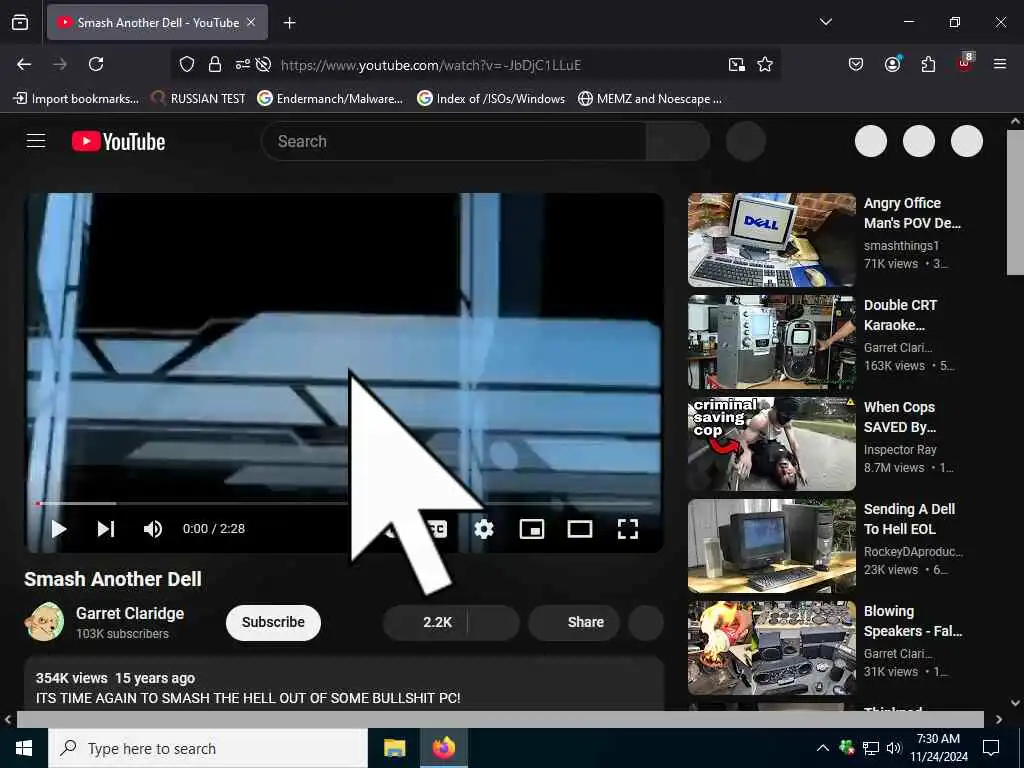Image resolution: width=1024 pixels, height=768 pixels.
Task: Close the Smash Another Dell tab
Action: (251, 22)
